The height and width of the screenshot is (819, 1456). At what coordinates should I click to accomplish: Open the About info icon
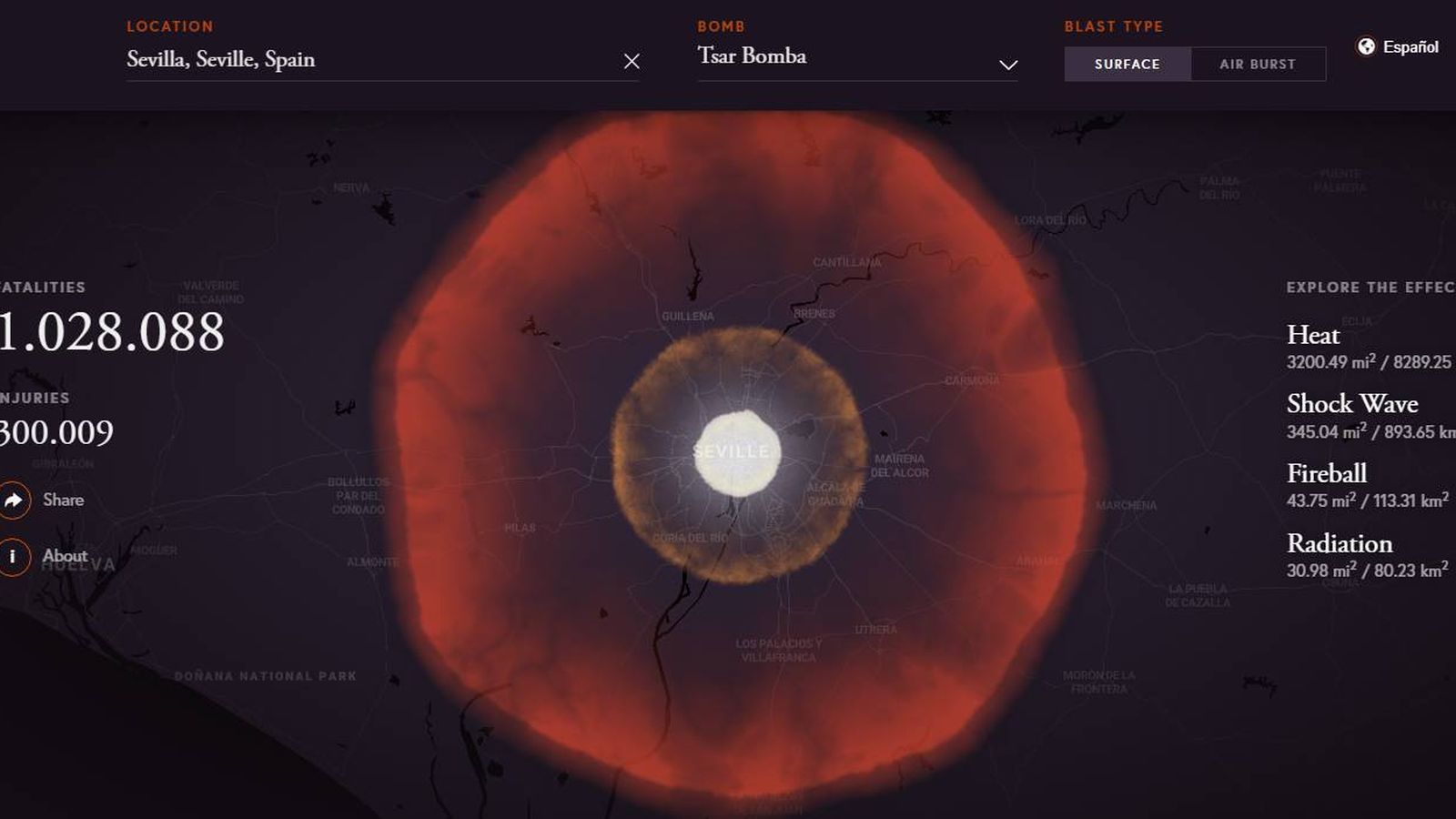(x=14, y=556)
